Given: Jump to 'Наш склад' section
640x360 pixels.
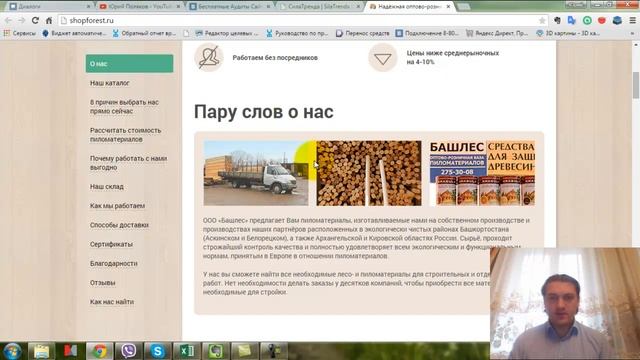Looking at the screenshot, I should pyautogui.click(x=107, y=187).
